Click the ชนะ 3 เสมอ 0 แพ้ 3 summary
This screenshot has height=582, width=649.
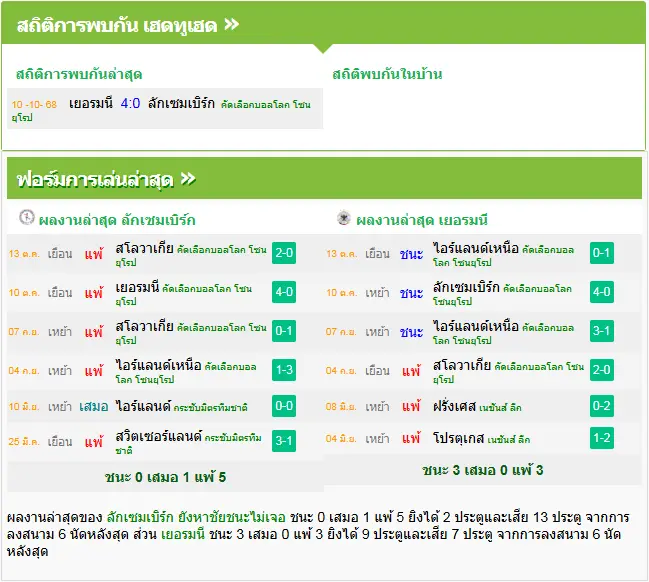coord(483,470)
